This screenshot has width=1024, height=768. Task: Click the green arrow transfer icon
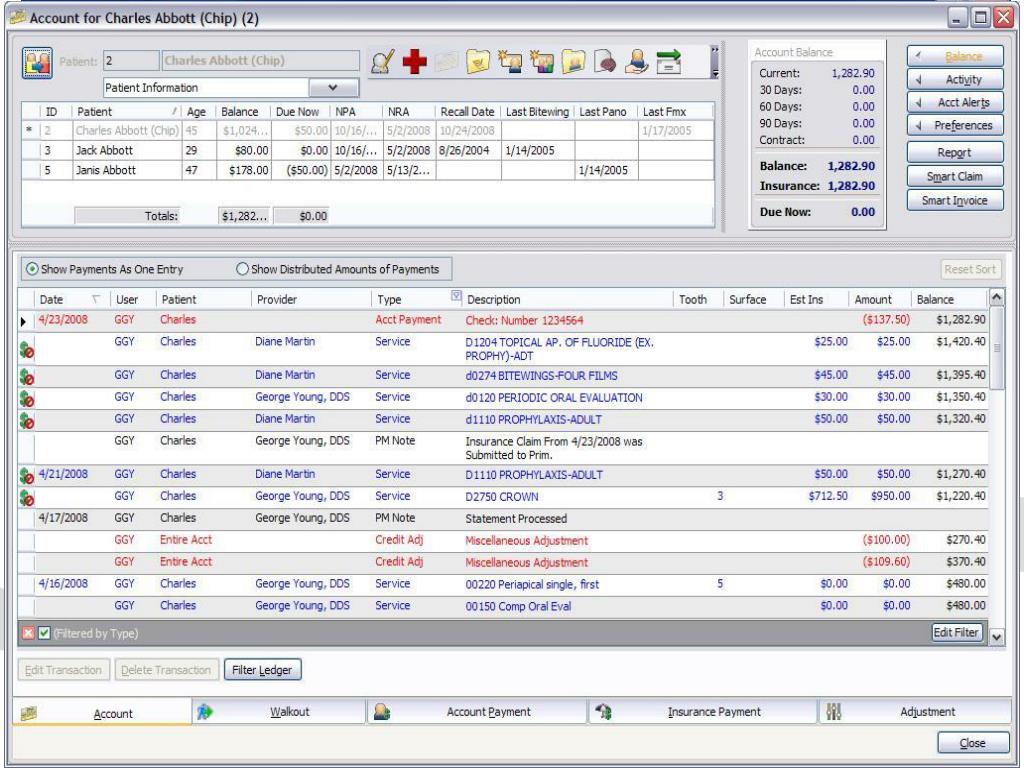pos(669,62)
